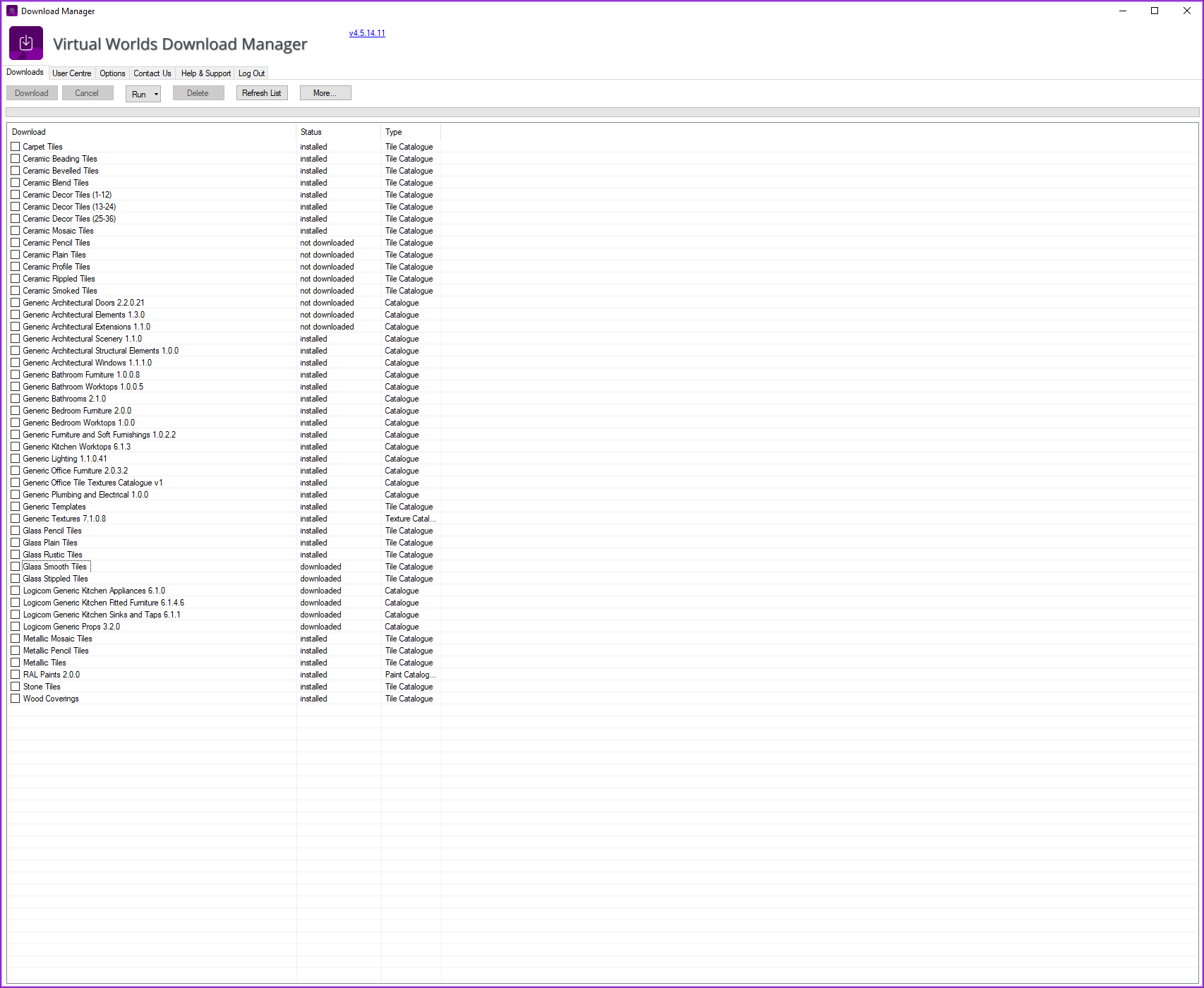Click downloaded status of Glass Smooth Tiles

tap(320, 567)
